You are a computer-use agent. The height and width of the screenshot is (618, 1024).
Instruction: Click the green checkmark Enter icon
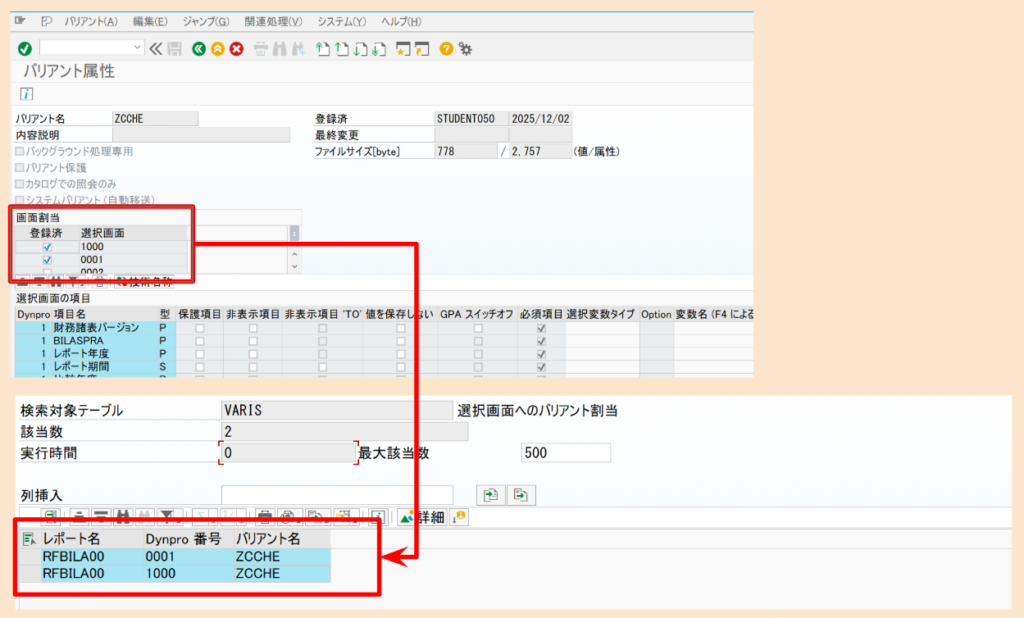coord(24,47)
